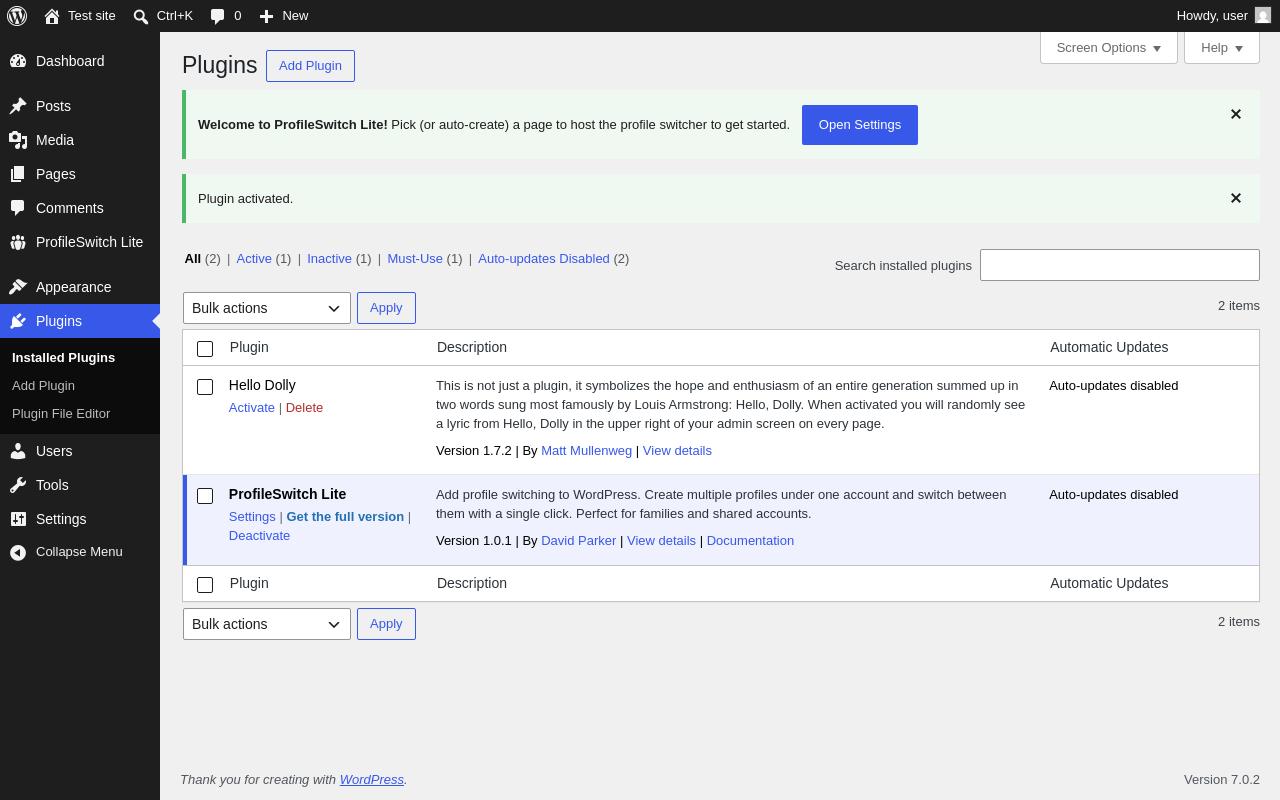Open the Posts menu
The image size is (1280, 800).
[x=80, y=106]
